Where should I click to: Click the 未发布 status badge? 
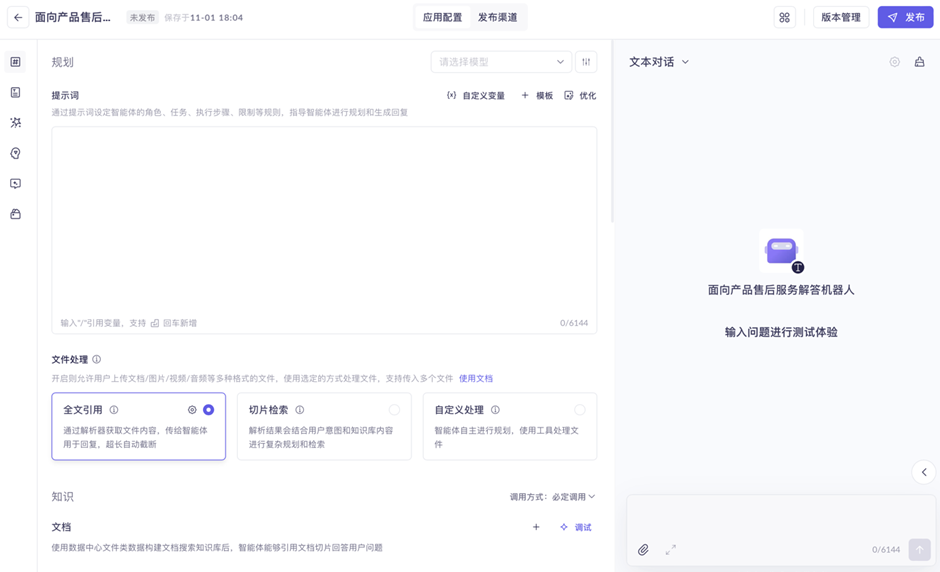142,17
